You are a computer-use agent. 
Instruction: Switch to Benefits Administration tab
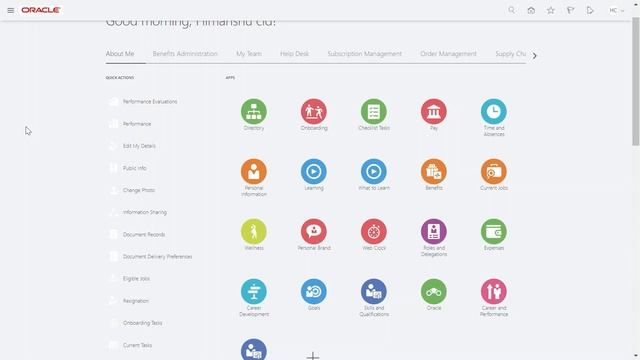(185, 53)
